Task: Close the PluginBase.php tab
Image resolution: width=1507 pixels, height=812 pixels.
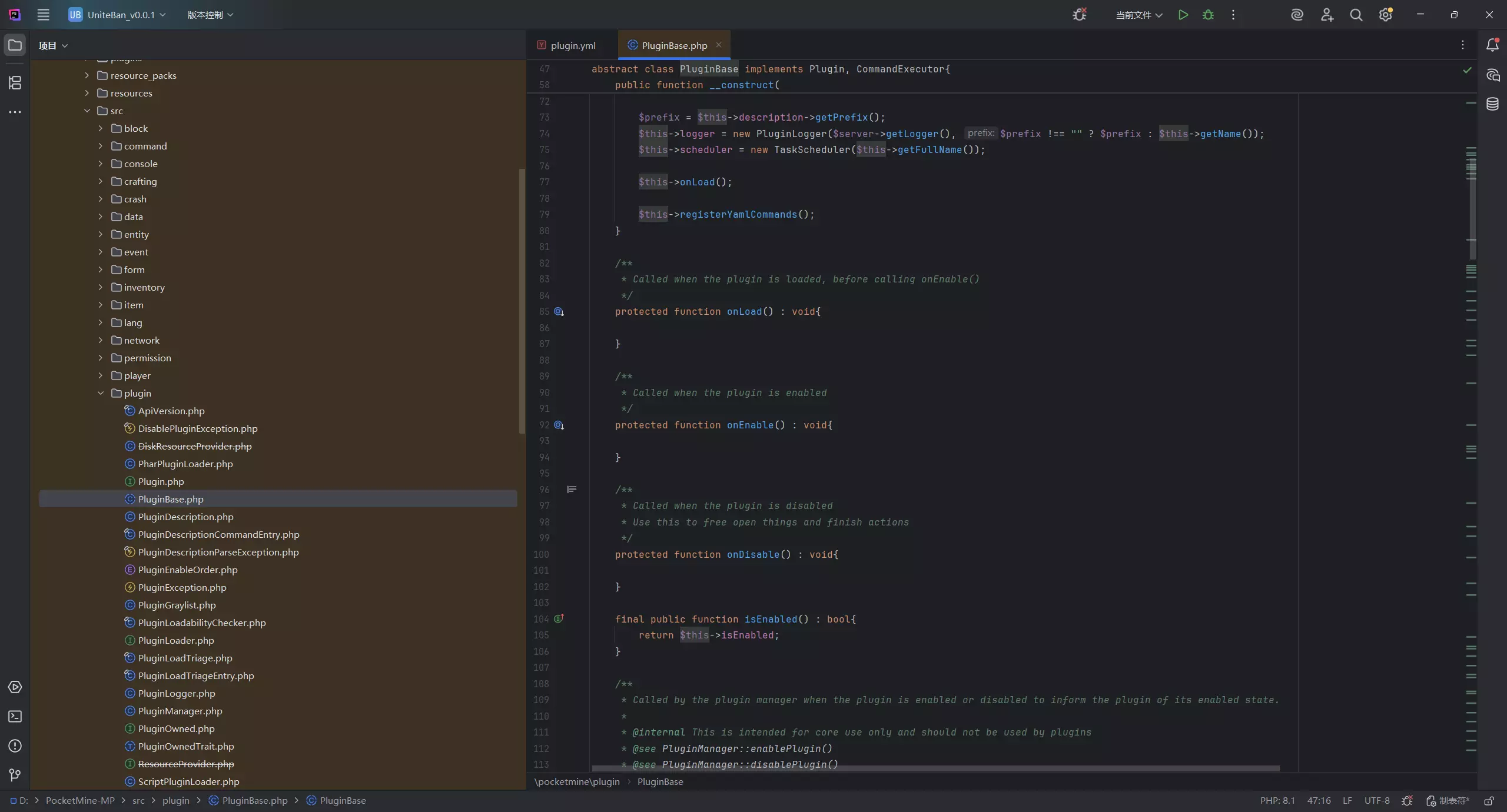Action: (x=719, y=45)
